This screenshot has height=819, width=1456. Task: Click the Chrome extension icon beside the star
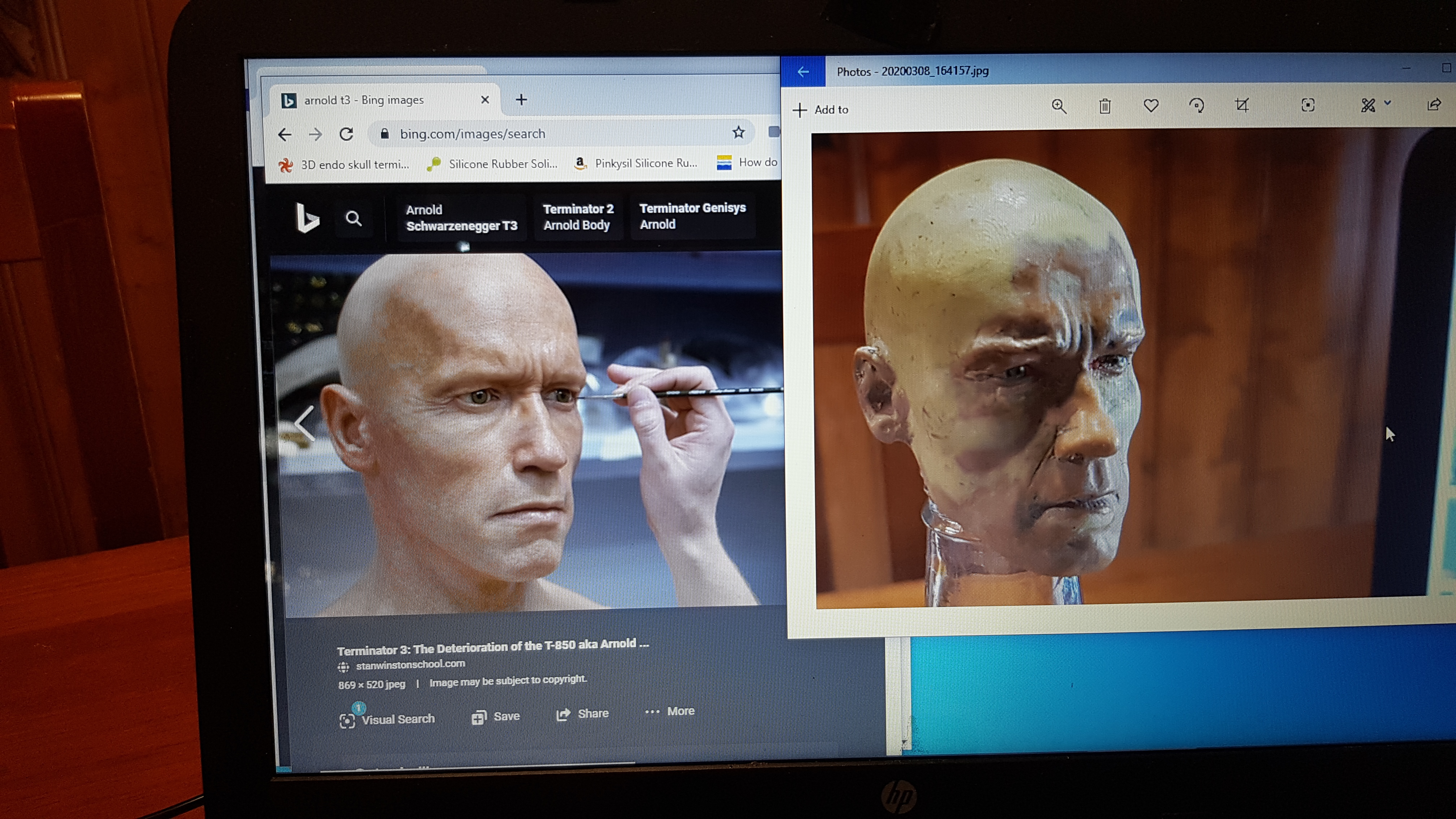(x=774, y=132)
